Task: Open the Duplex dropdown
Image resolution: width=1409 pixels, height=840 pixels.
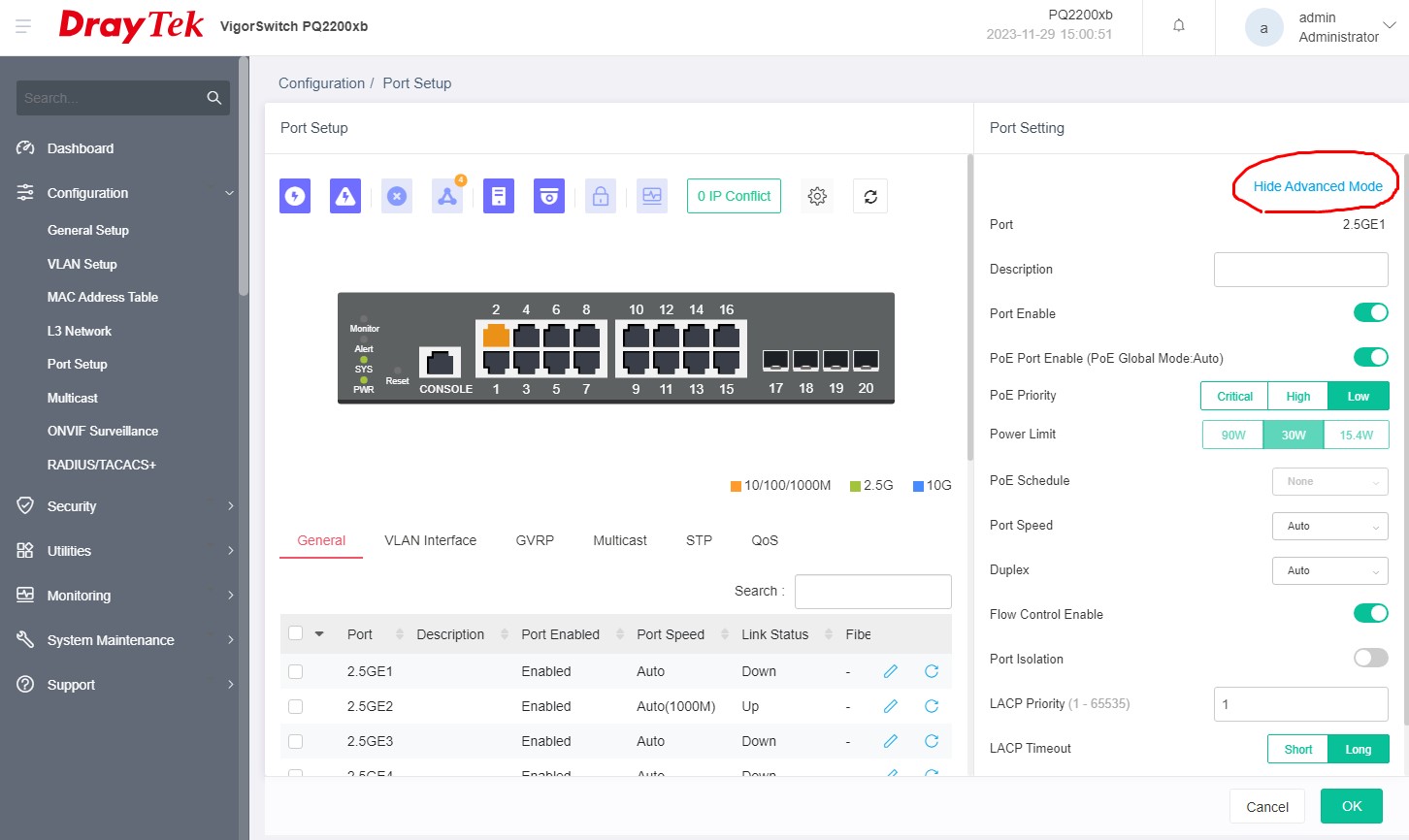Action: pos(1329,570)
